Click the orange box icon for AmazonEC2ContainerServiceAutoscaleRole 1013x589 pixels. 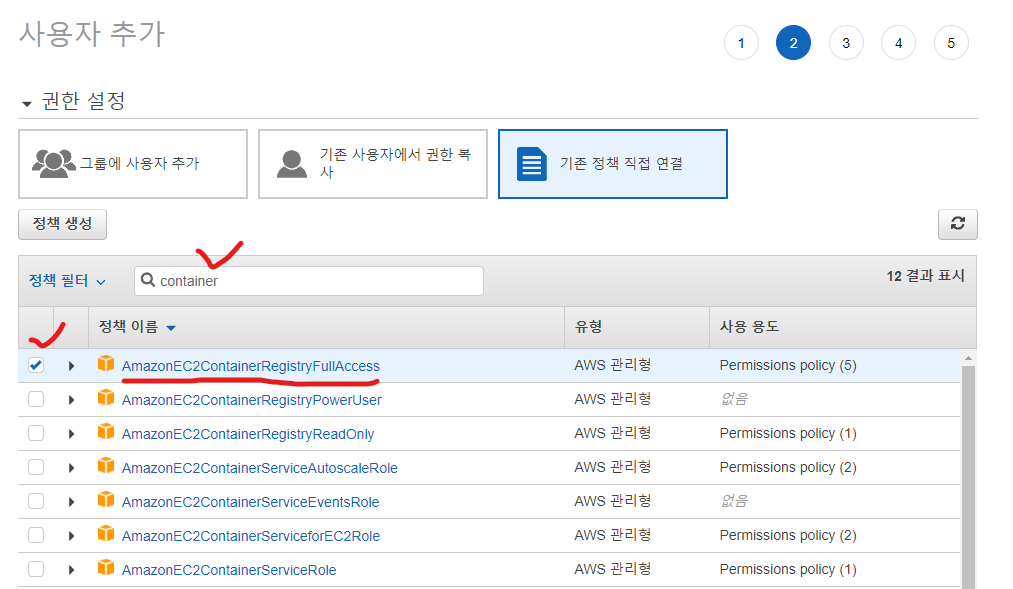coord(106,466)
